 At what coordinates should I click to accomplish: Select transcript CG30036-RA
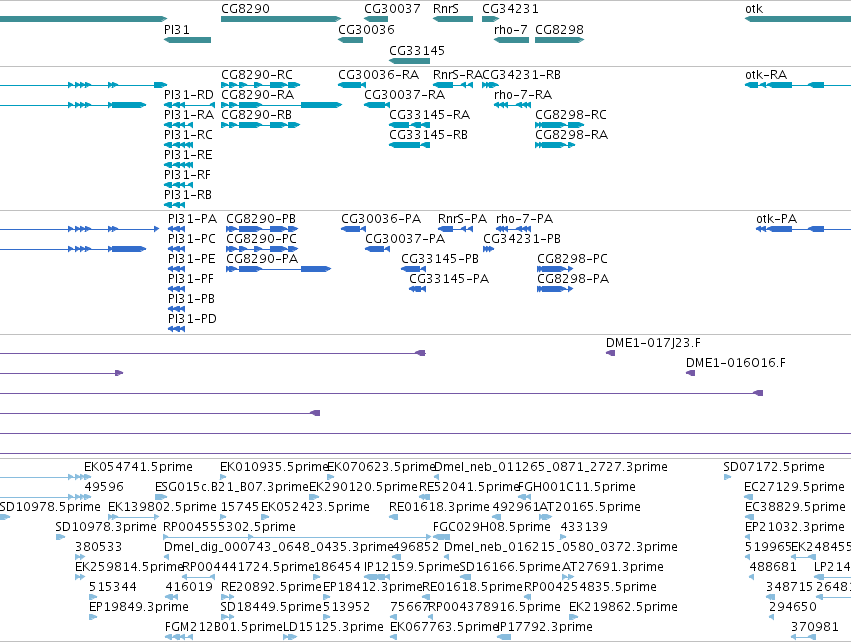pyautogui.click(x=352, y=85)
